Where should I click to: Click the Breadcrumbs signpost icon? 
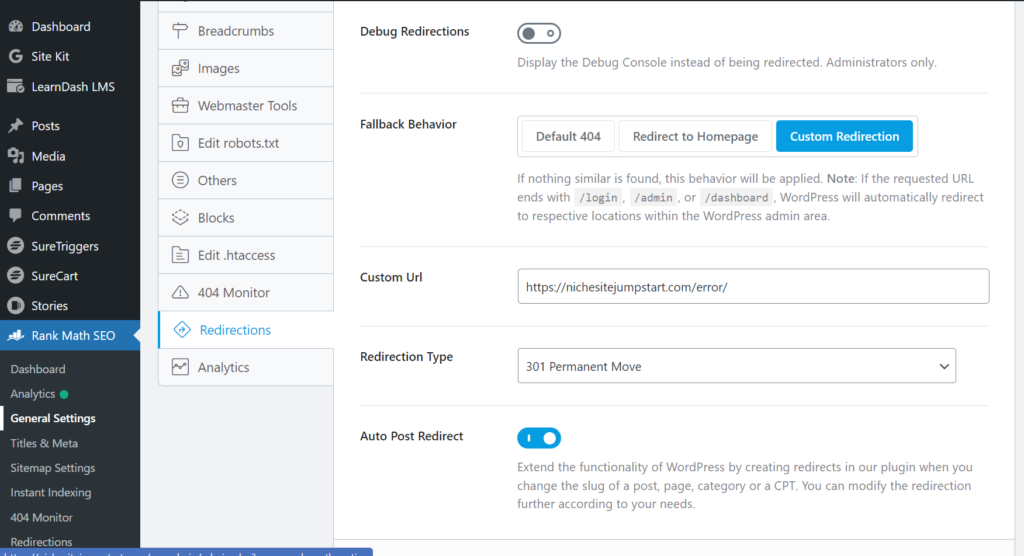click(x=180, y=31)
